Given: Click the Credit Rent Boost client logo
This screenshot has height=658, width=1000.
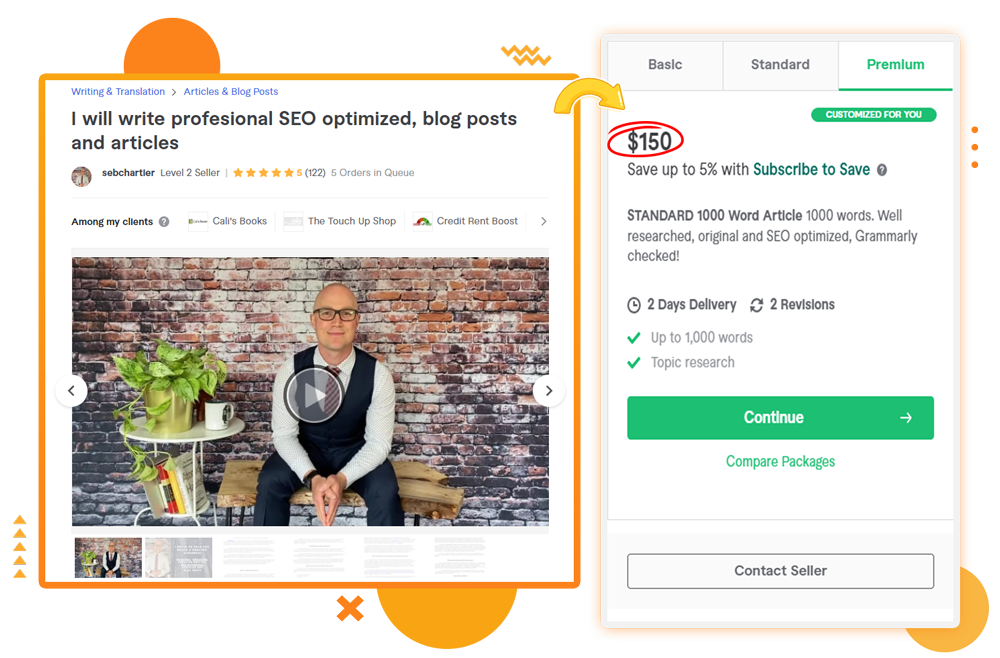Looking at the screenshot, I should [x=422, y=221].
